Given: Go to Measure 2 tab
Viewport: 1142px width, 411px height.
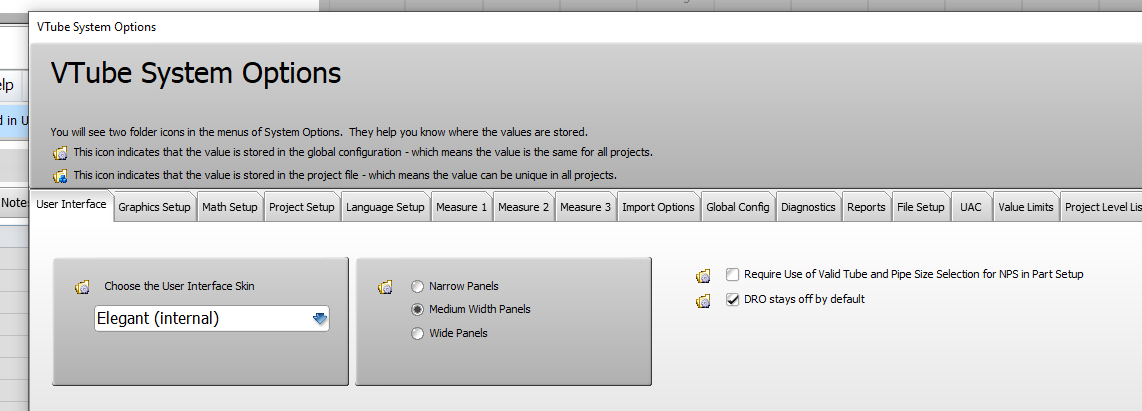Looking at the screenshot, I should pyautogui.click(x=524, y=207).
